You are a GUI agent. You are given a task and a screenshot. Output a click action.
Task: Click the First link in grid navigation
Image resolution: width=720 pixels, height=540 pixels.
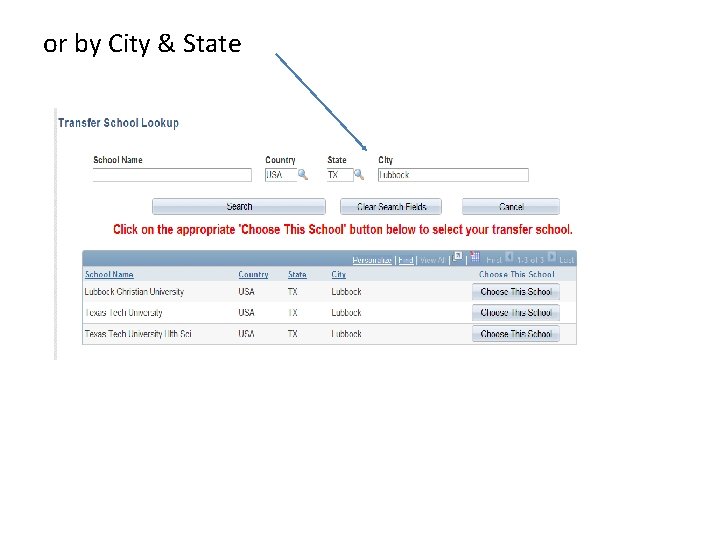pos(494,260)
